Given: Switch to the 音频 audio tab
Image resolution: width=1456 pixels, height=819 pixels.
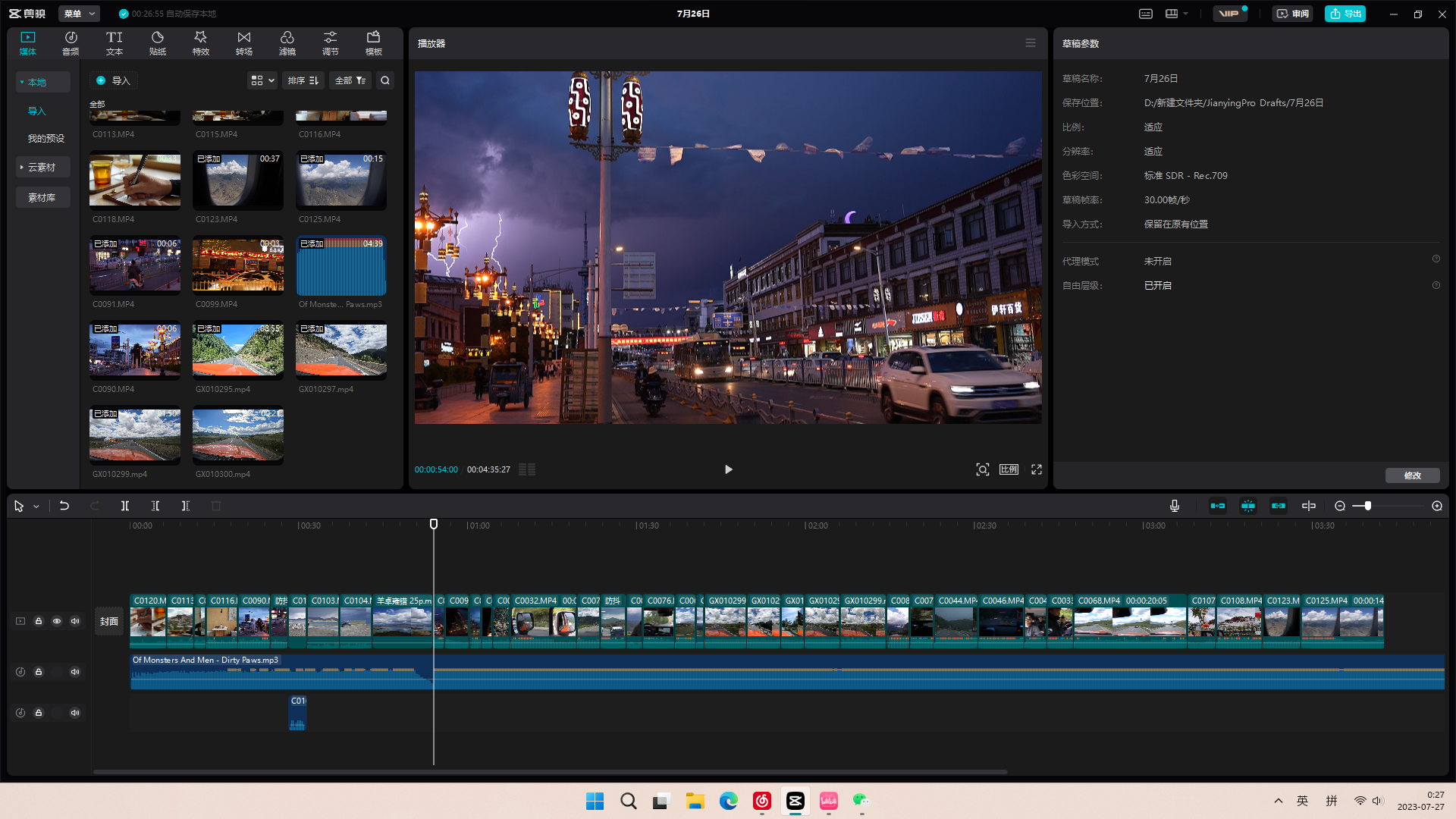Looking at the screenshot, I should point(71,43).
